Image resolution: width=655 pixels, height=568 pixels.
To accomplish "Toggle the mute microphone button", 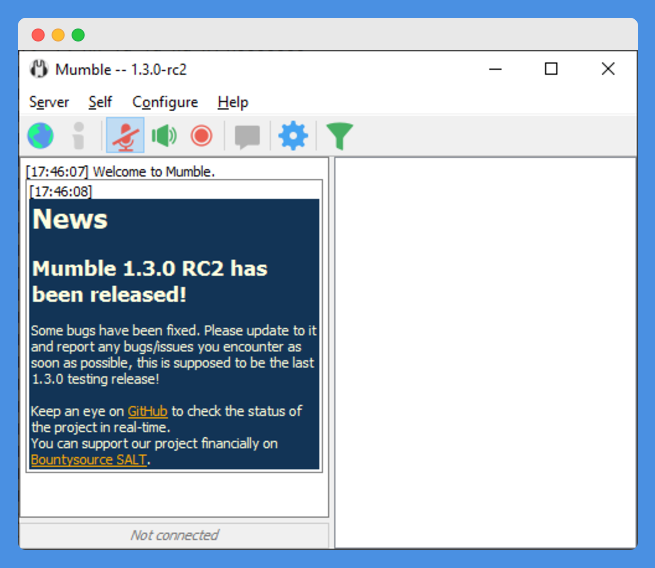I will 125,135.
